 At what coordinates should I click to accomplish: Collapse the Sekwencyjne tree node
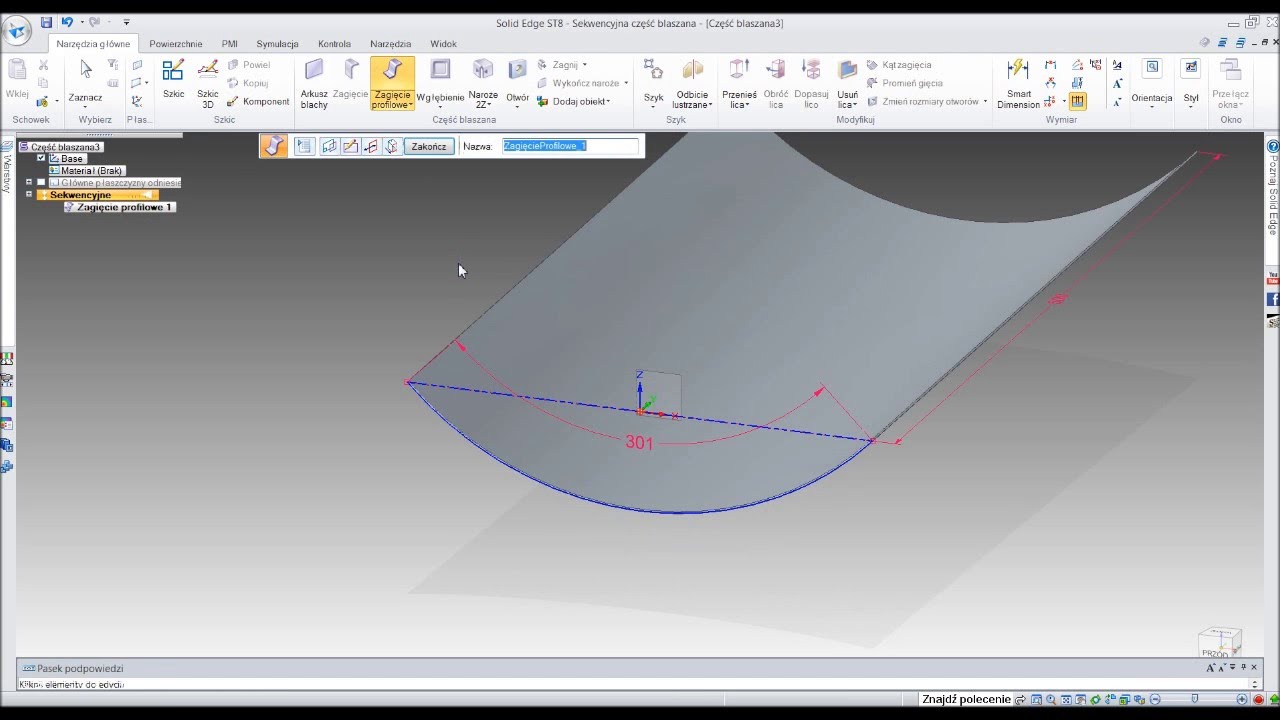[x=29, y=194]
